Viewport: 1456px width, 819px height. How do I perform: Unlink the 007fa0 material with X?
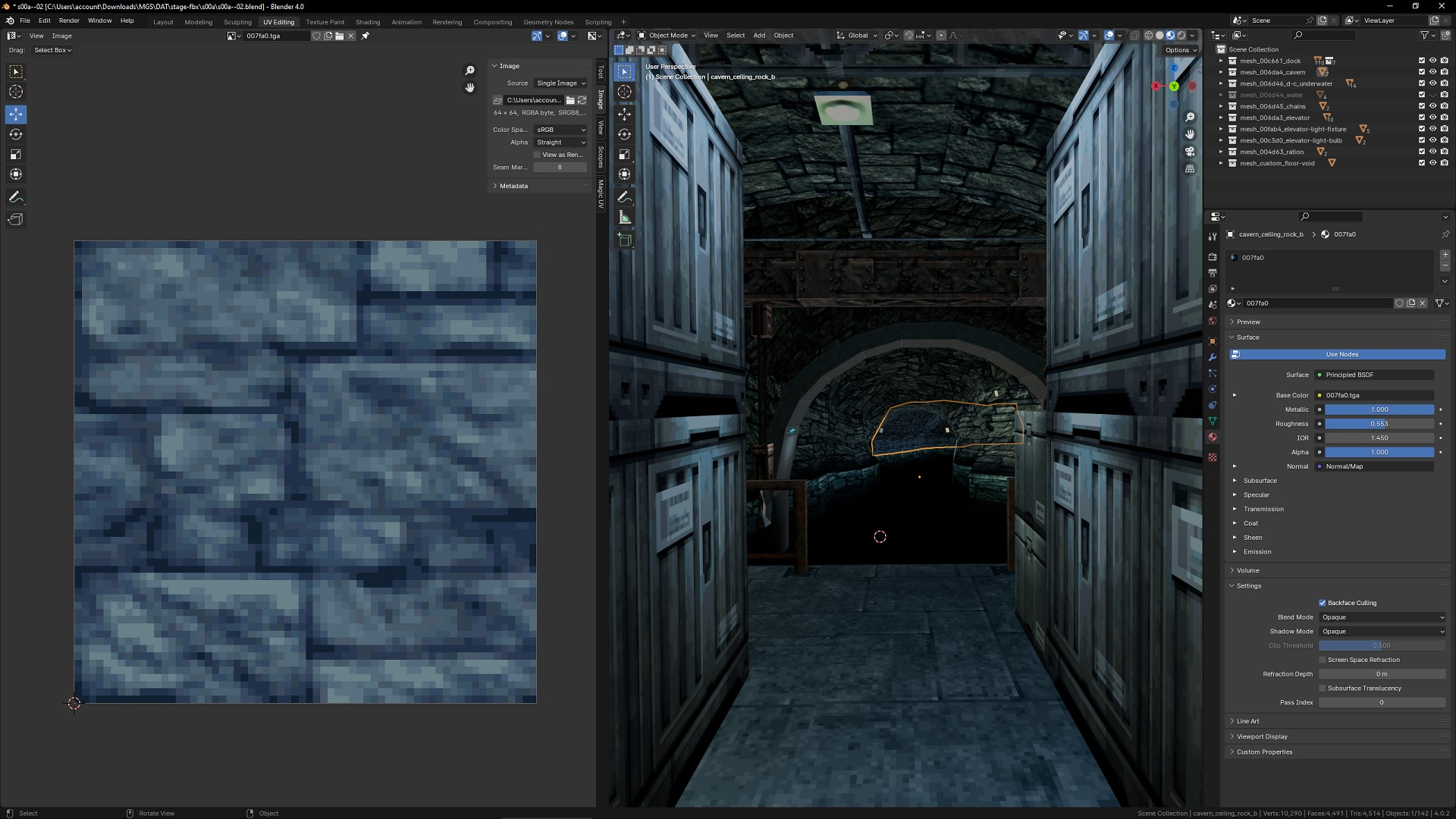(x=1423, y=303)
